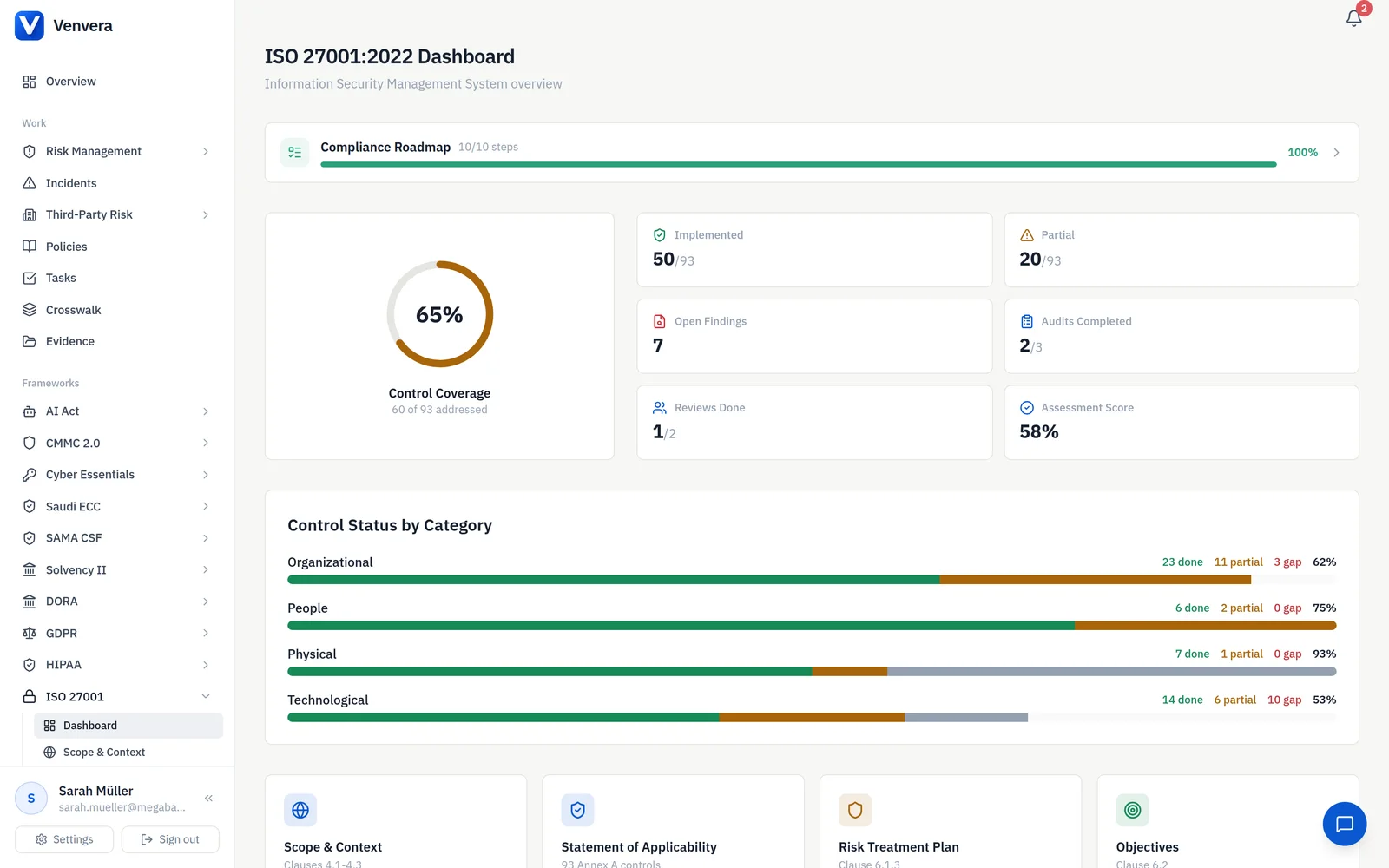
Task: Click the Risk Treatment Plan shield icon
Action: [x=855, y=810]
